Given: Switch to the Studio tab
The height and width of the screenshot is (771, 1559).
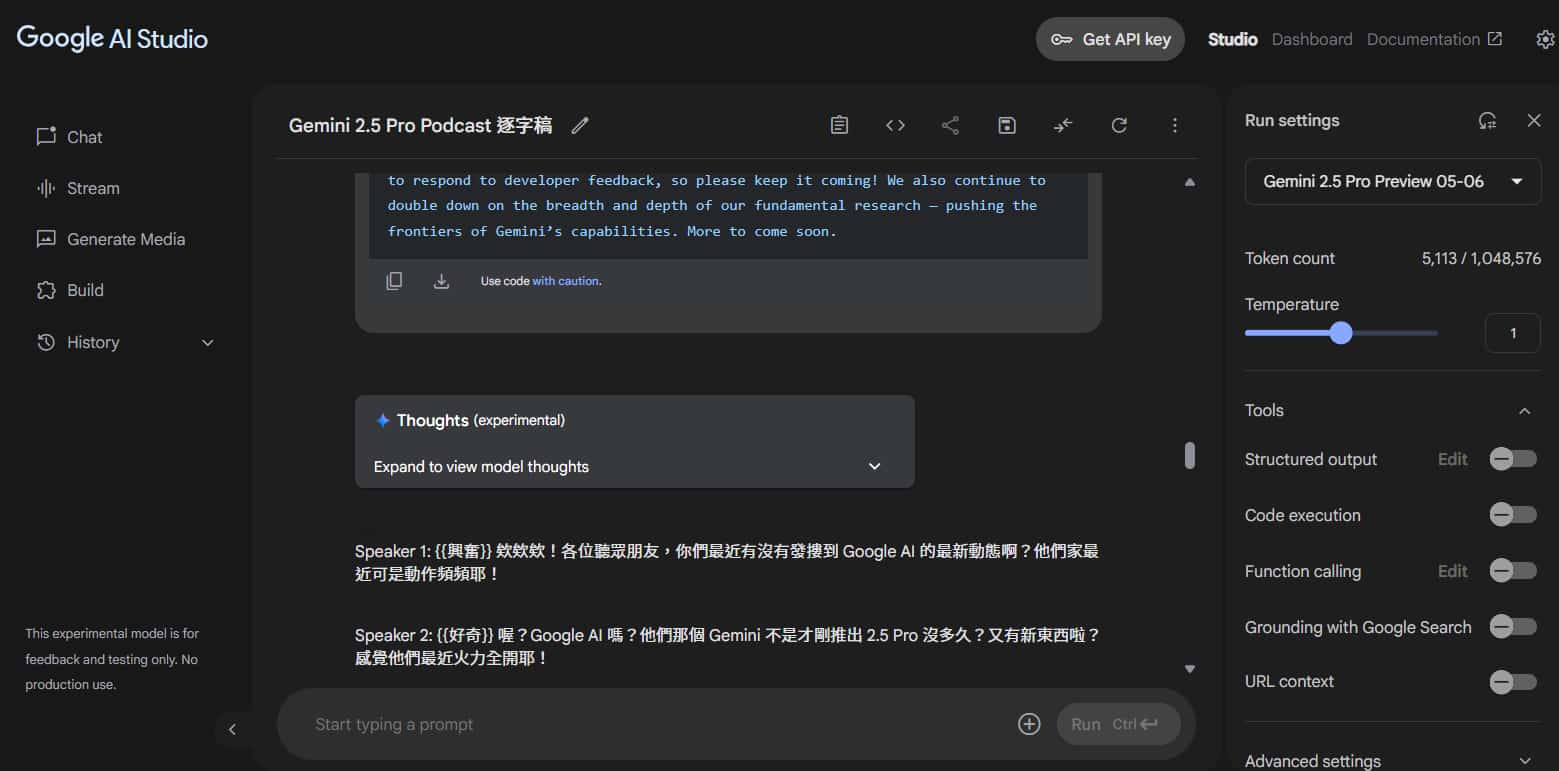Looking at the screenshot, I should (x=1232, y=39).
